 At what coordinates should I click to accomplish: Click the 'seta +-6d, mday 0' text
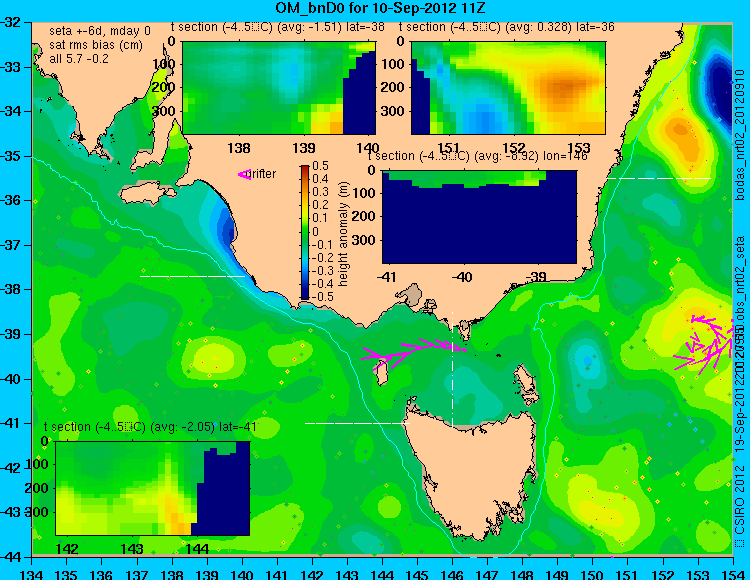point(100,31)
